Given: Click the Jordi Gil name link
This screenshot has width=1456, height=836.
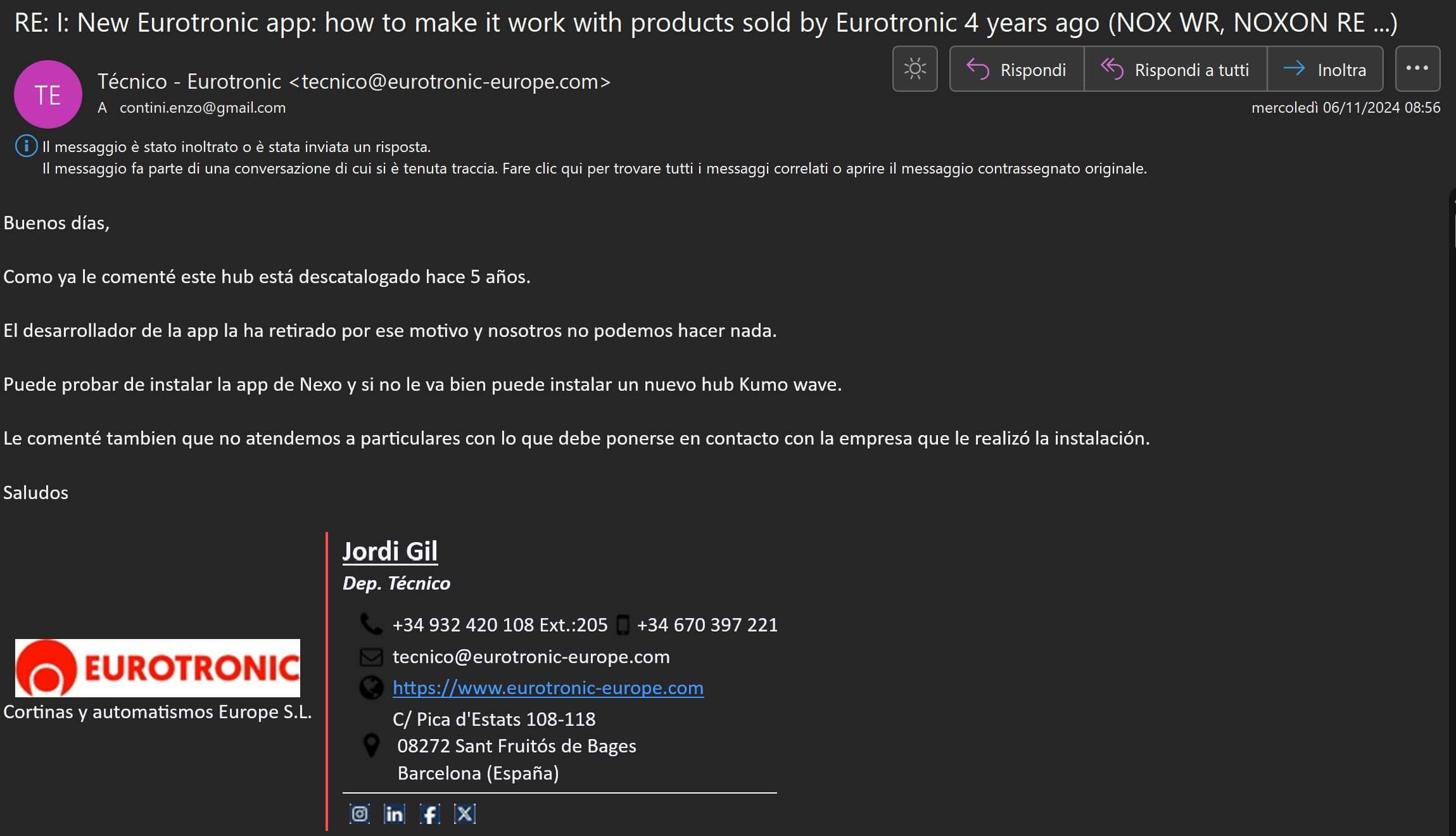Looking at the screenshot, I should coord(389,551).
